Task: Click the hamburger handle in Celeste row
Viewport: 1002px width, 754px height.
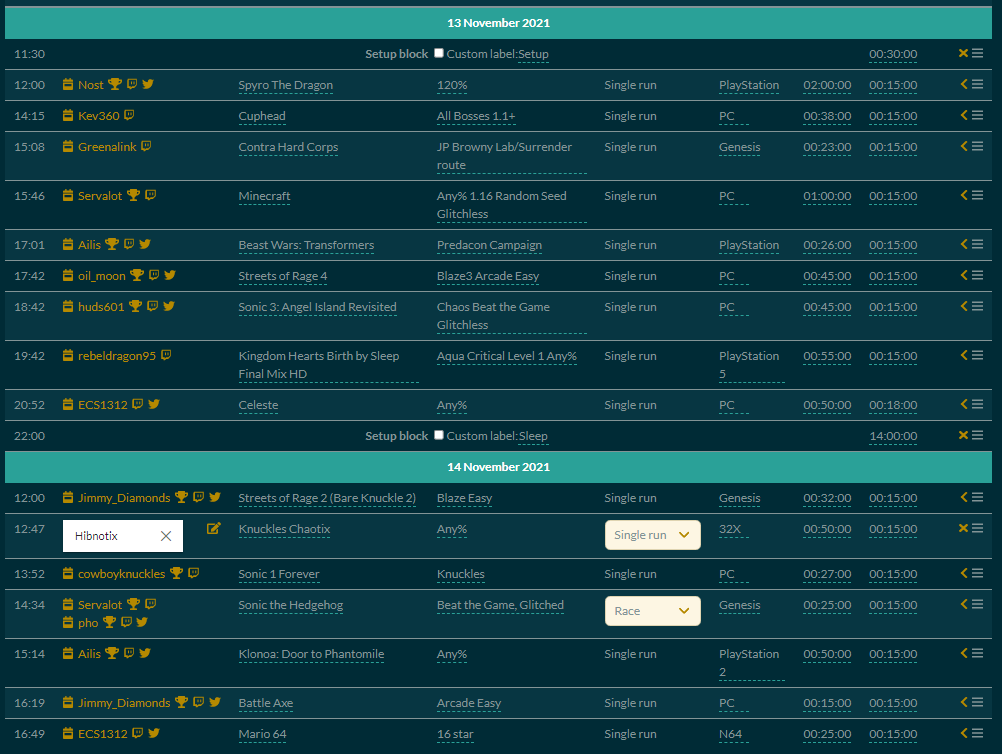Action: pos(978,404)
